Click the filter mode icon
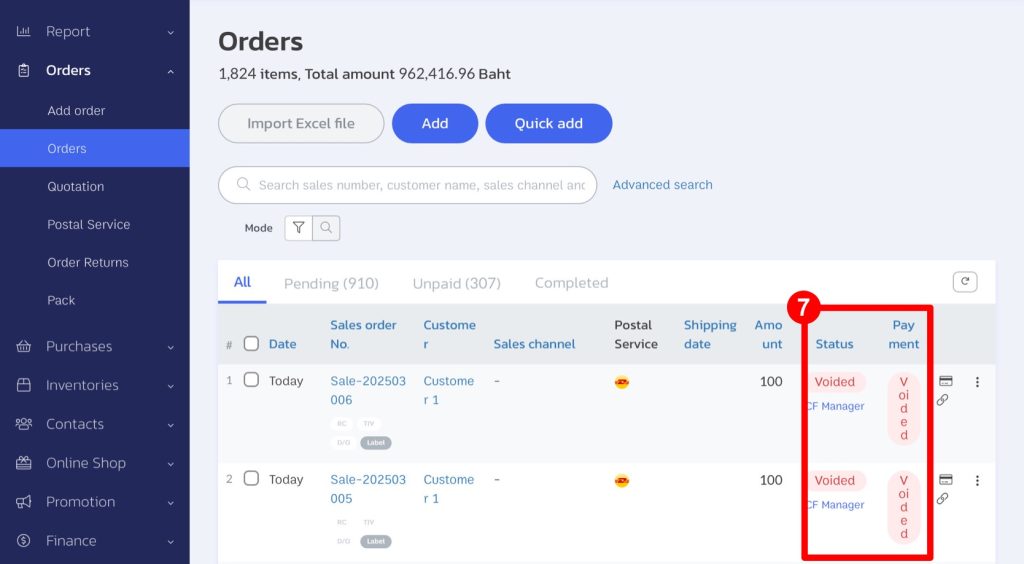The height and width of the screenshot is (564, 1024). [x=298, y=228]
